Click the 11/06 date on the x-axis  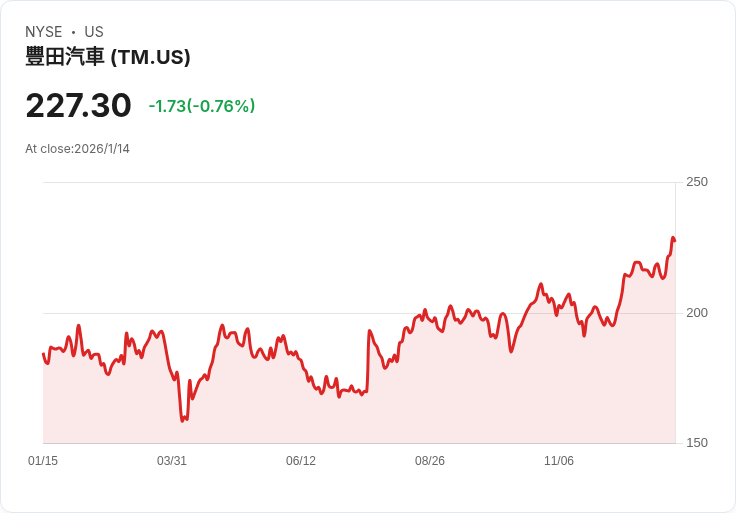click(x=559, y=461)
